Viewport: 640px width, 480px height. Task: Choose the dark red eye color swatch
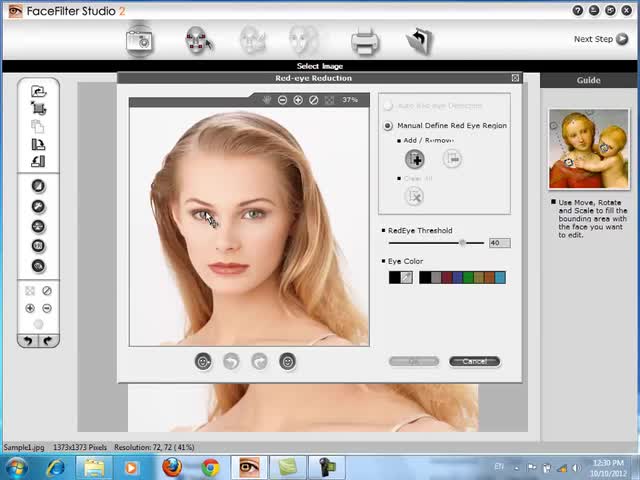point(447,278)
